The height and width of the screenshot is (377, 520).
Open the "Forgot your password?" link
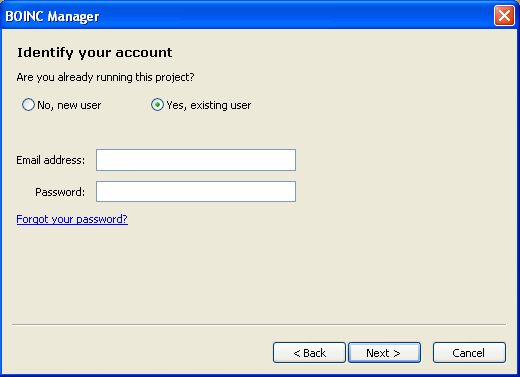click(72, 219)
